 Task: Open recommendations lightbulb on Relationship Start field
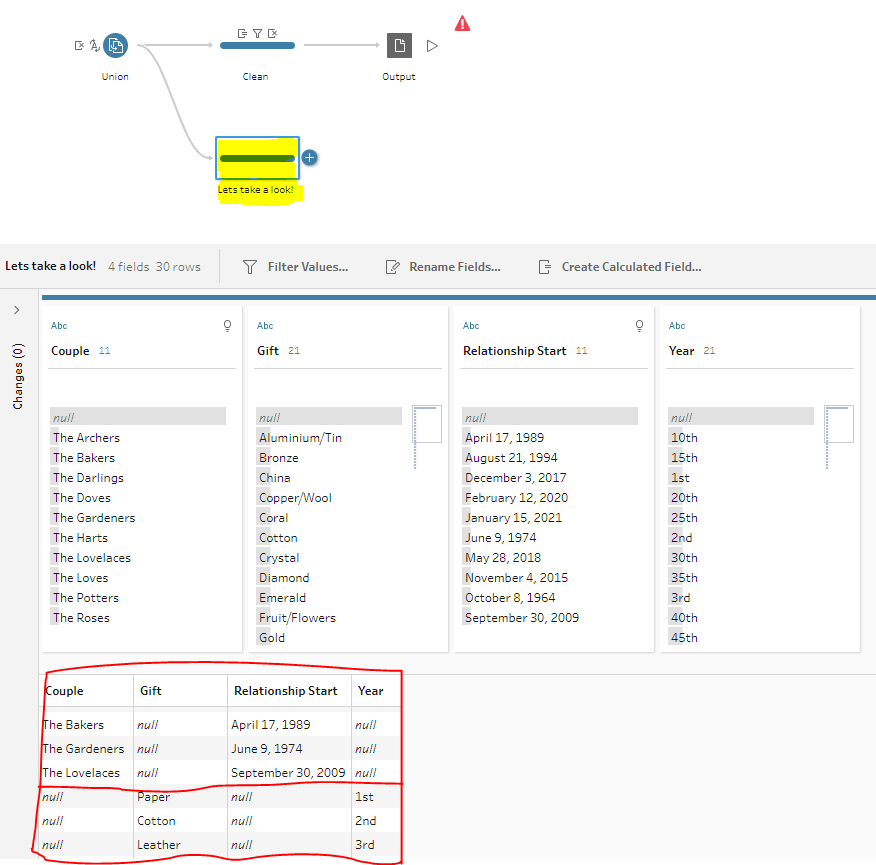click(x=639, y=326)
